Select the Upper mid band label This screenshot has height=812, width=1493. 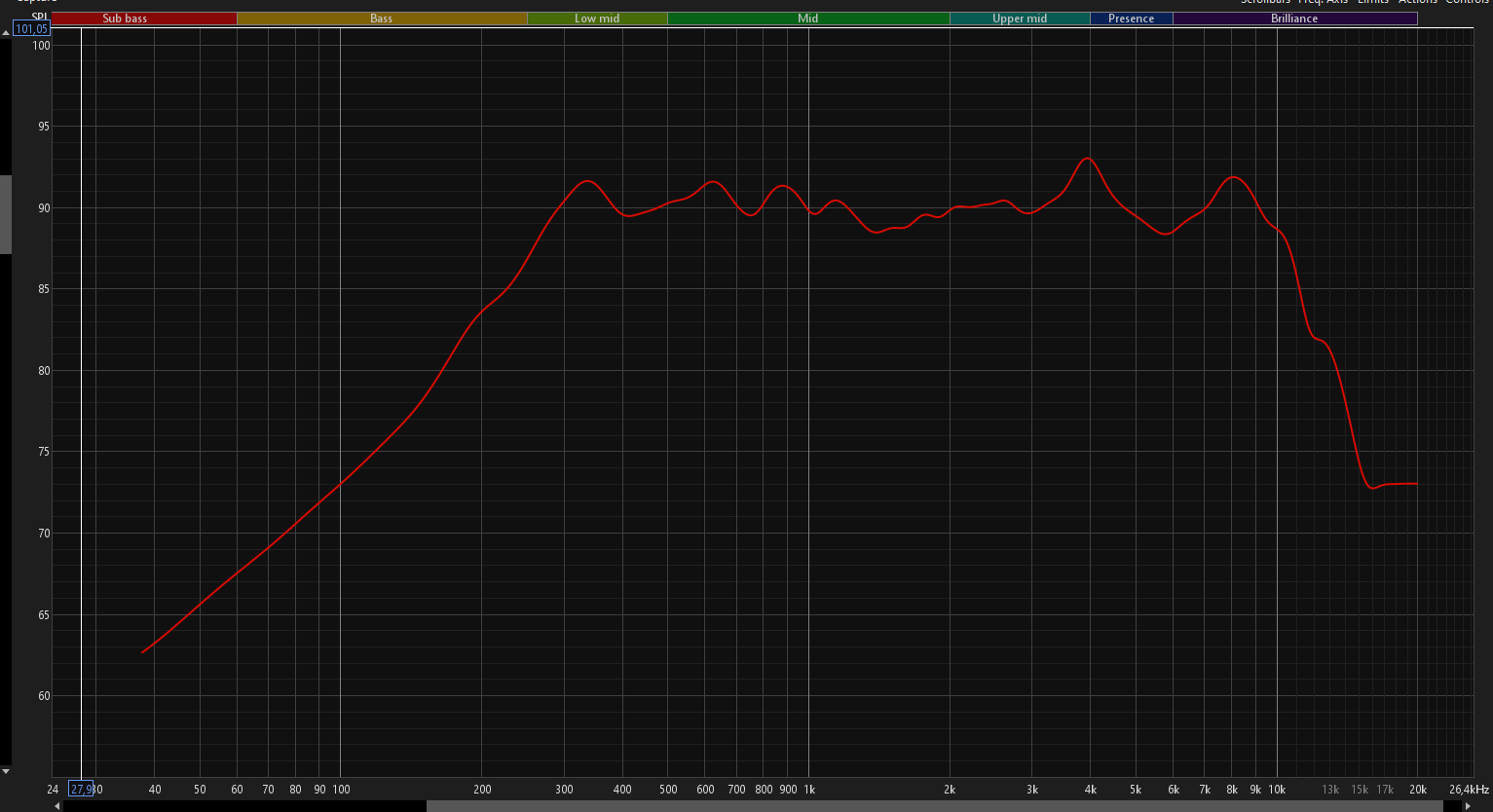tap(1020, 18)
